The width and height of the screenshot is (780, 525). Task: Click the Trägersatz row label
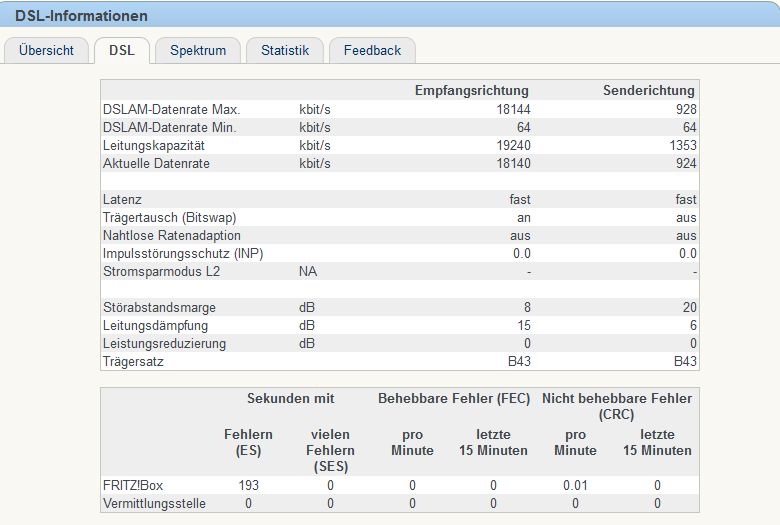point(133,362)
